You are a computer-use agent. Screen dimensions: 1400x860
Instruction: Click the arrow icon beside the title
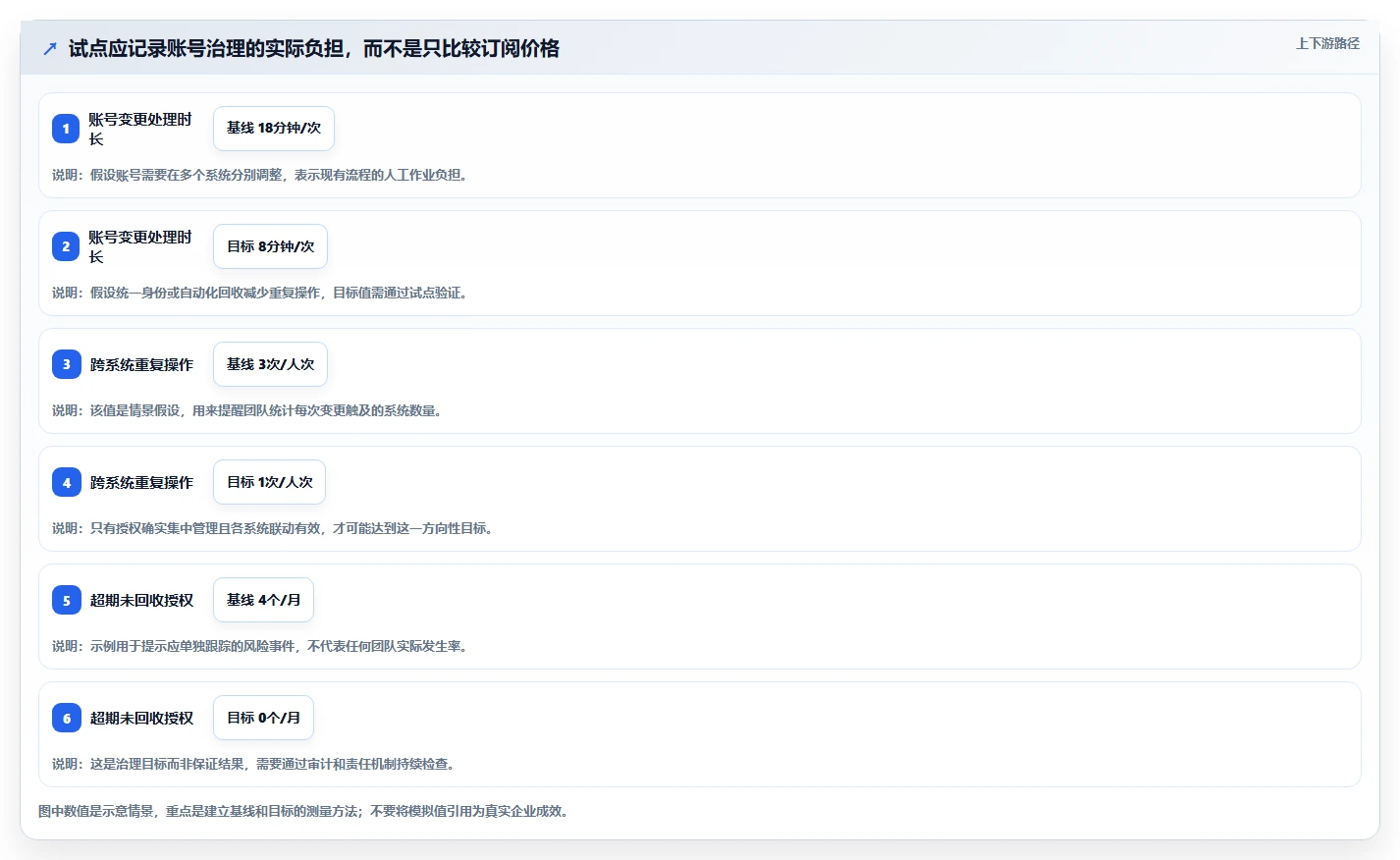50,48
